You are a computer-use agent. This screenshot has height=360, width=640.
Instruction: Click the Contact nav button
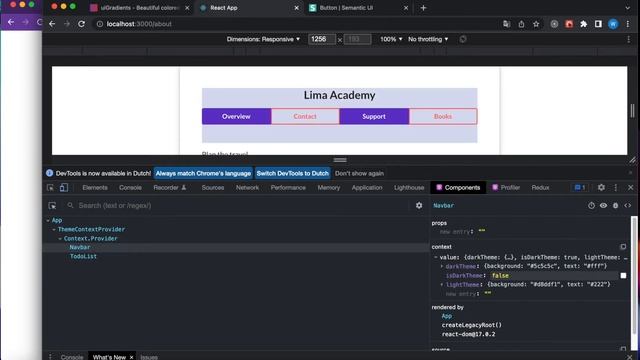(x=305, y=116)
